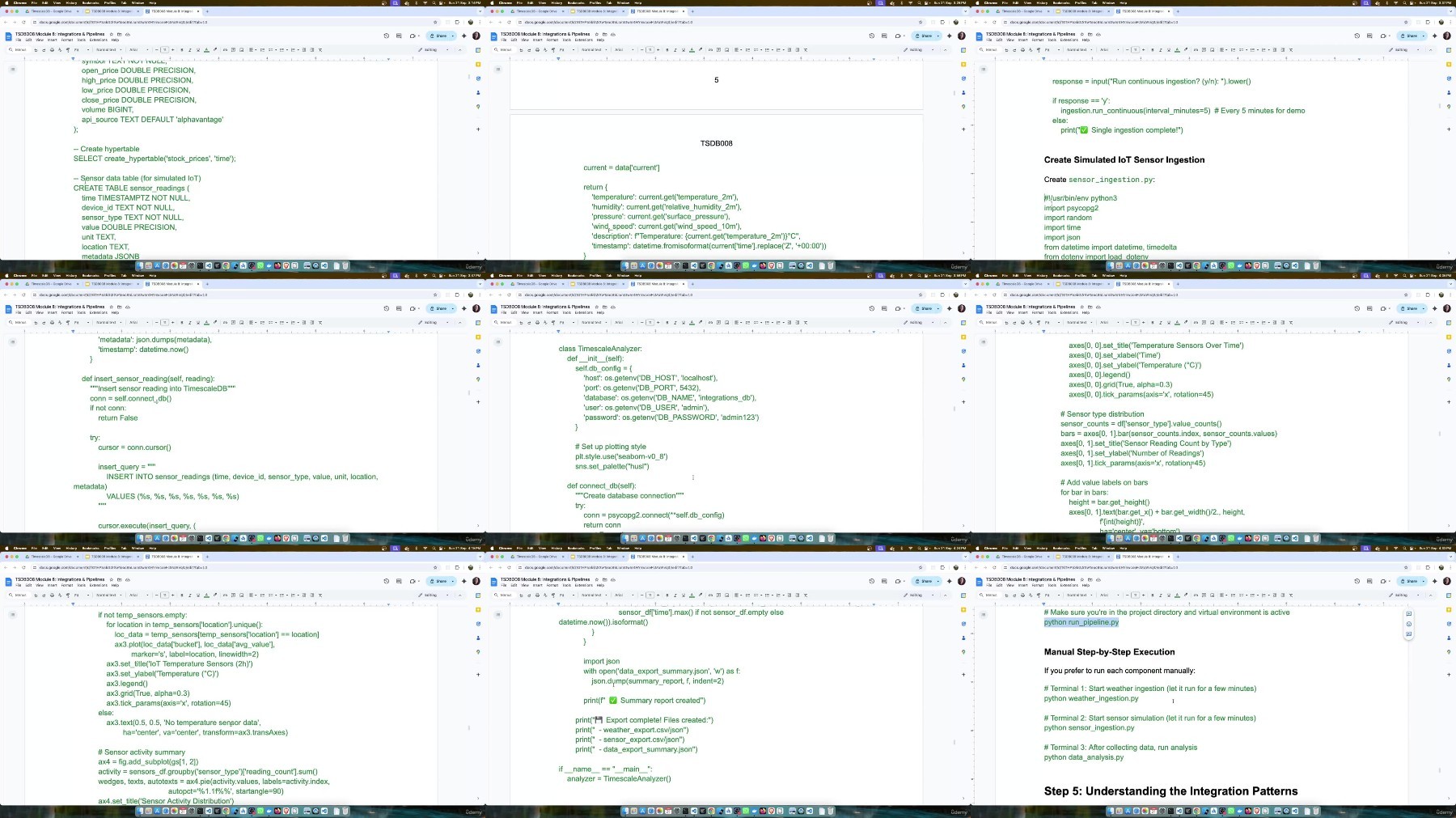Open Arial font dropdown in the TimescaleAnalyzer window

(x=621, y=322)
